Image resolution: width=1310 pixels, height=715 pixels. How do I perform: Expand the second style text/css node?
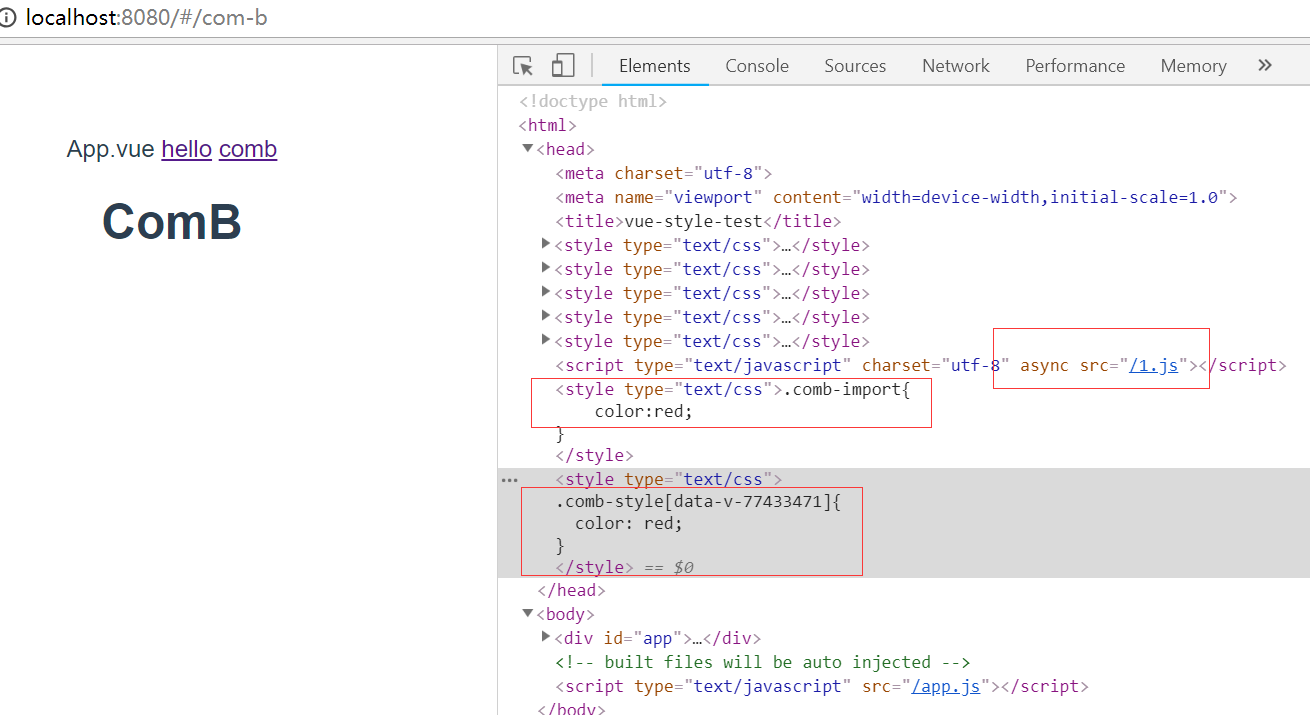(x=546, y=268)
